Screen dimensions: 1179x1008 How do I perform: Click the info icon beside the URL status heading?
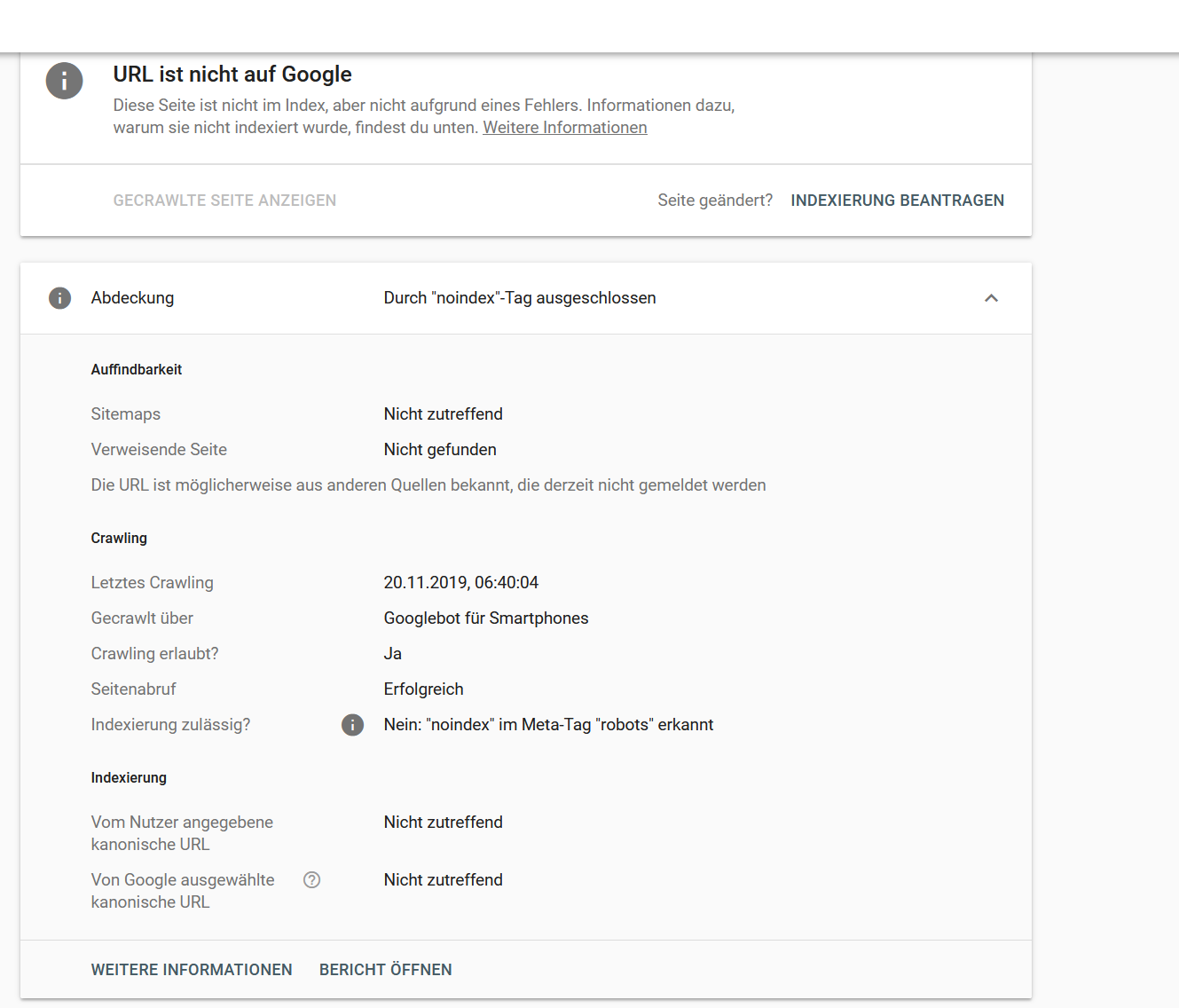tap(64, 81)
